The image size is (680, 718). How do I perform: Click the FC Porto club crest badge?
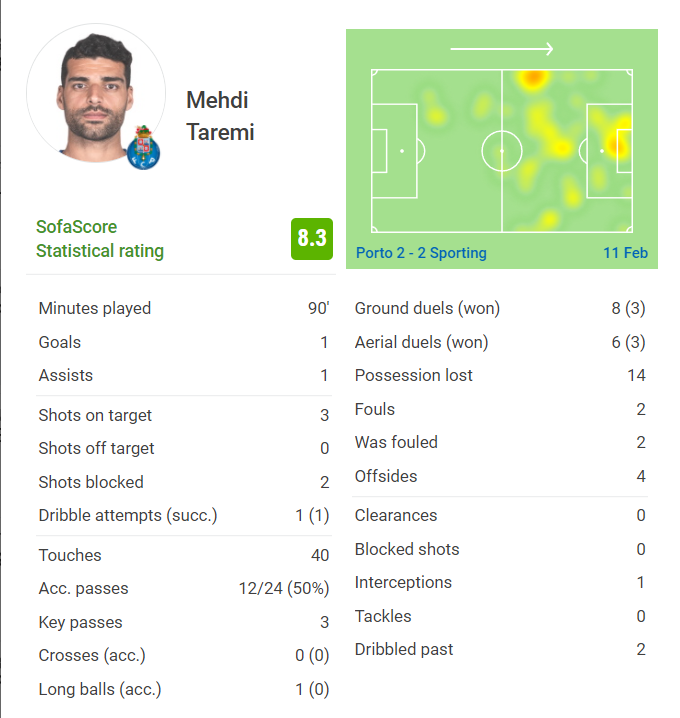[x=143, y=147]
